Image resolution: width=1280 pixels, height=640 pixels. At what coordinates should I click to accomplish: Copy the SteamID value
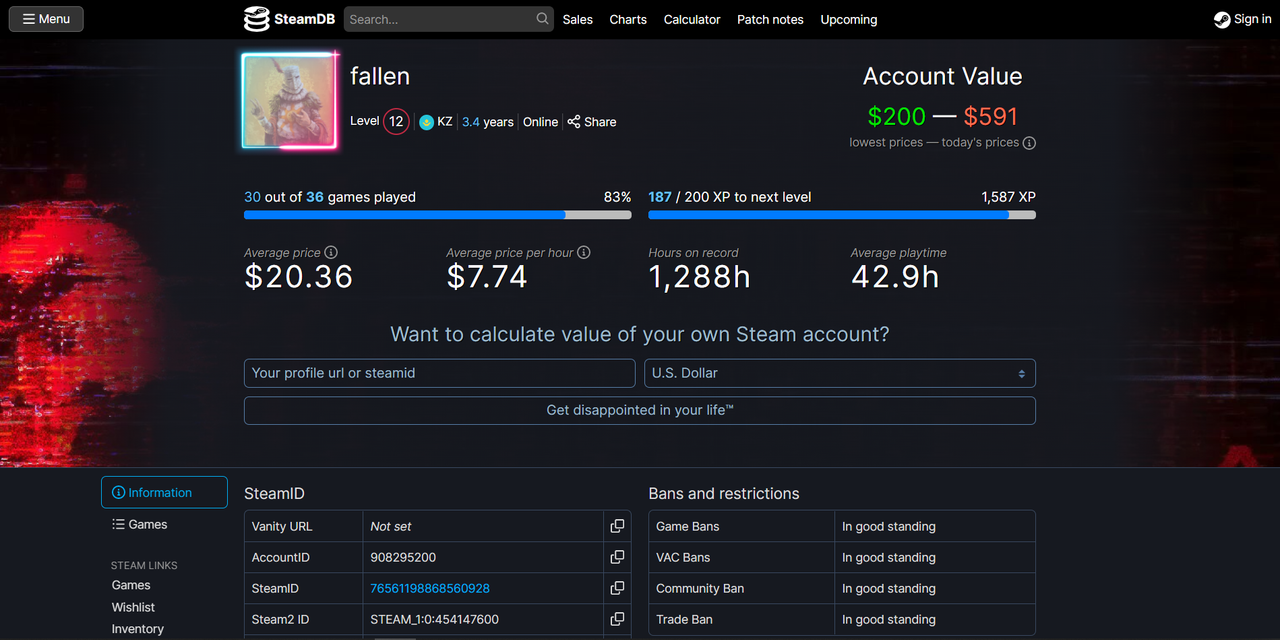(617, 588)
